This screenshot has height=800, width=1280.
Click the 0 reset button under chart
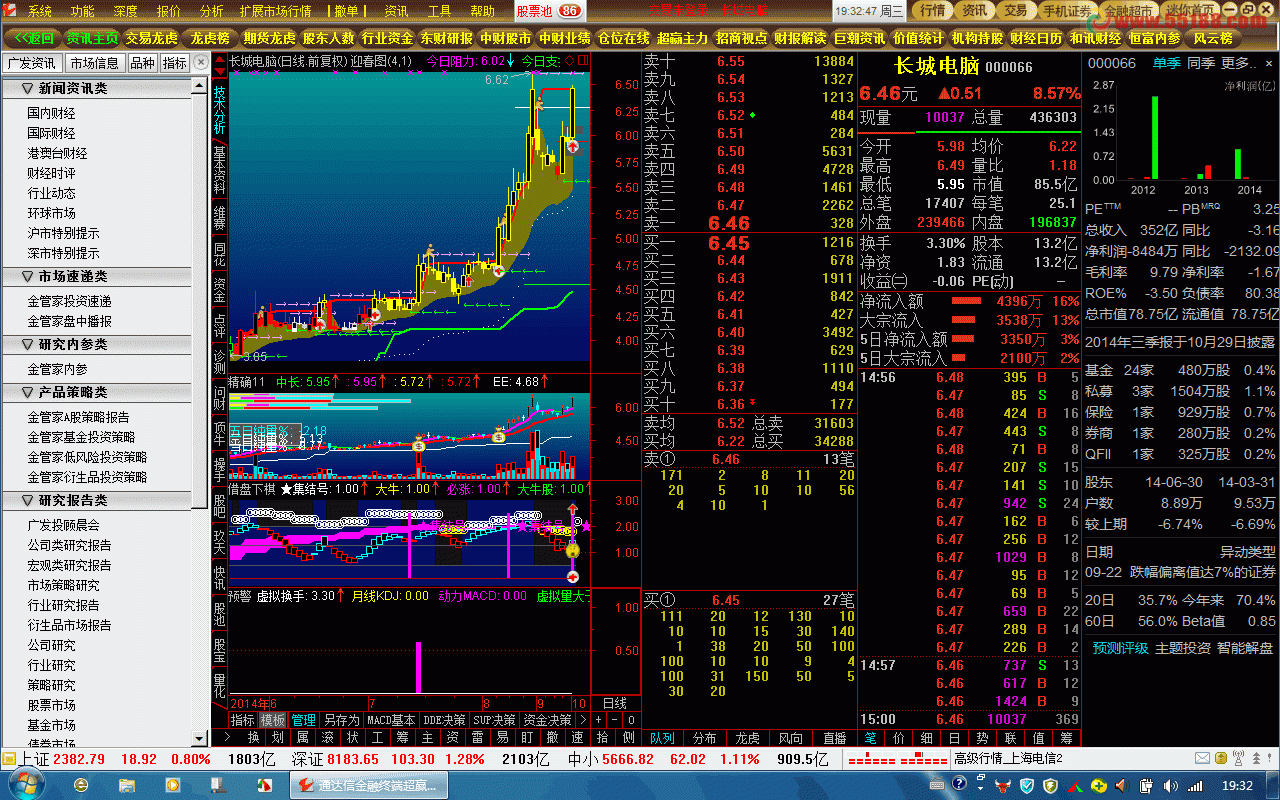(631, 720)
